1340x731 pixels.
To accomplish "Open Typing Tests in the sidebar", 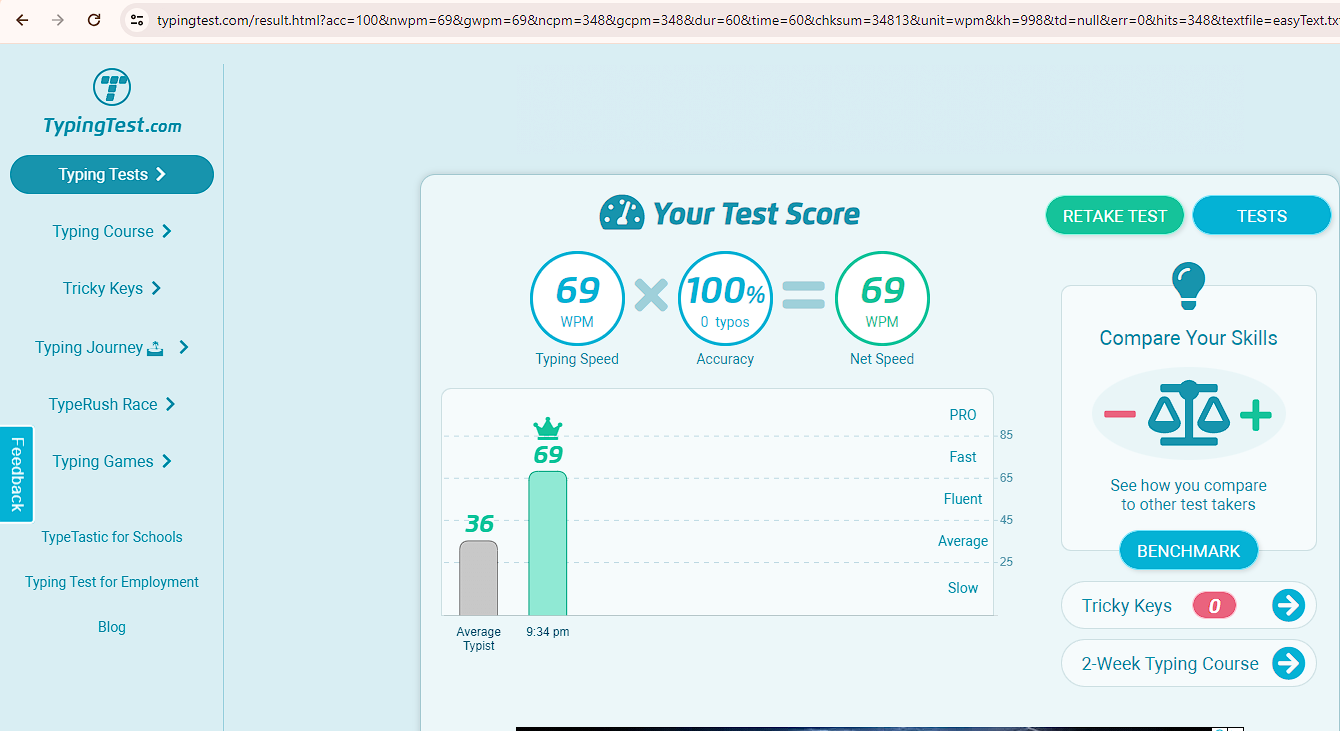I will pyautogui.click(x=112, y=174).
